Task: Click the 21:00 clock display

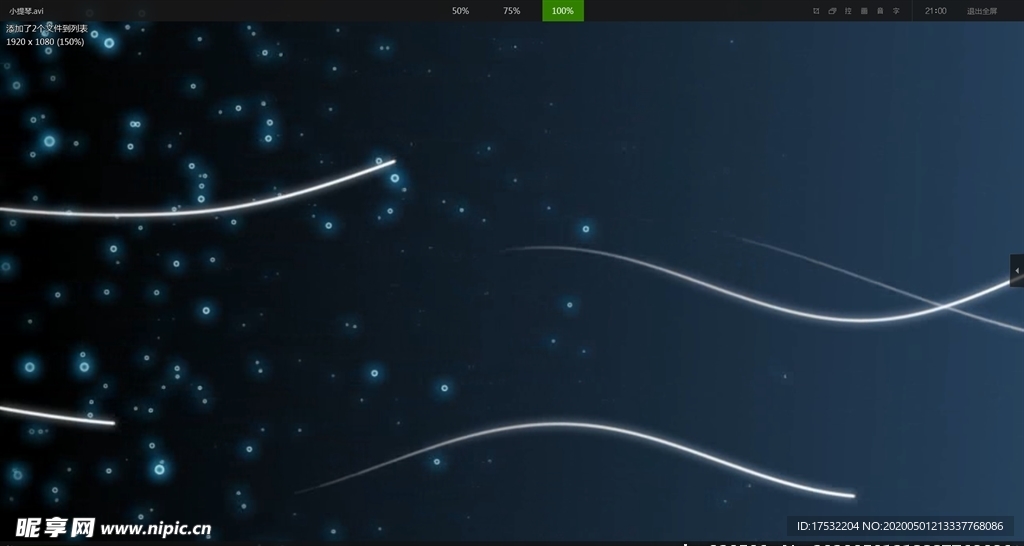Action: 935,11
